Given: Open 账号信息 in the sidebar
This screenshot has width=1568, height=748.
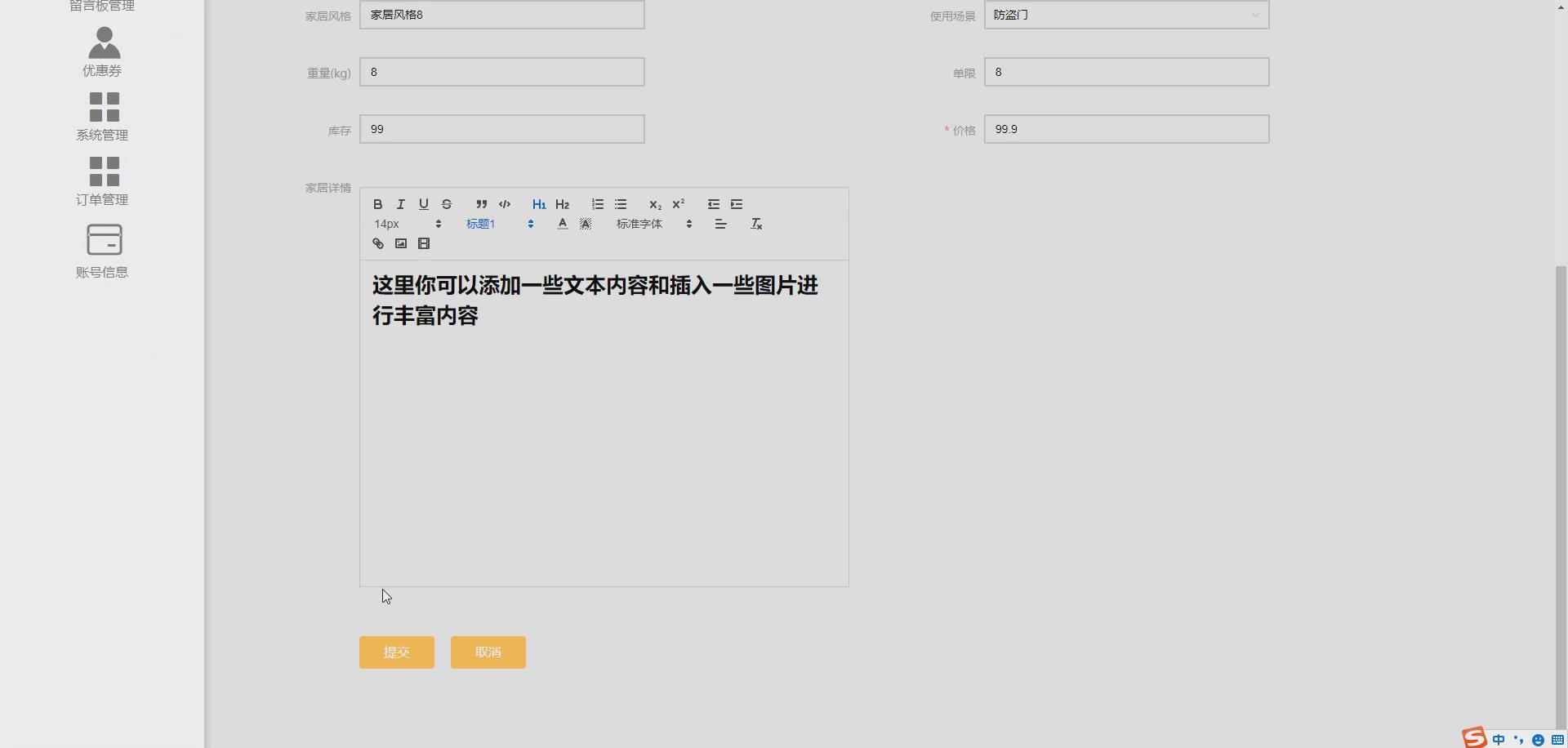Looking at the screenshot, I should pos(101,249).
